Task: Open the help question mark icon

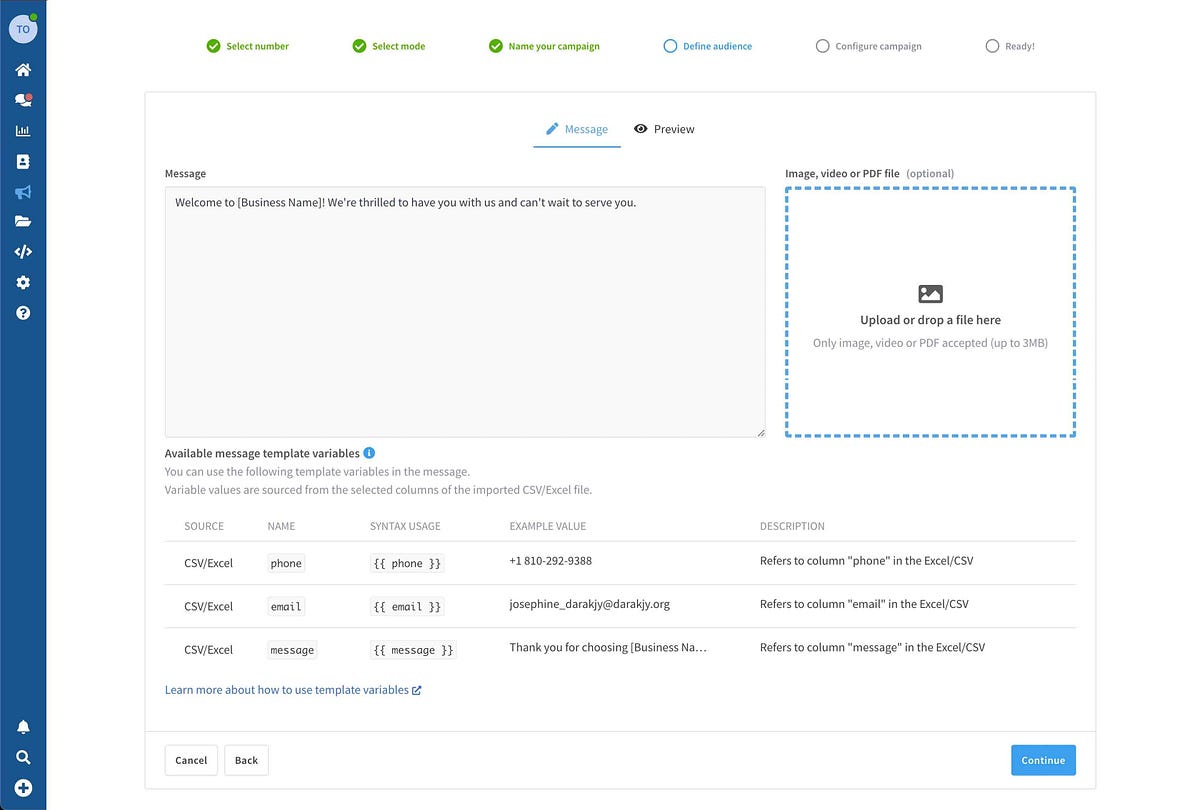Action: [23, 313]
